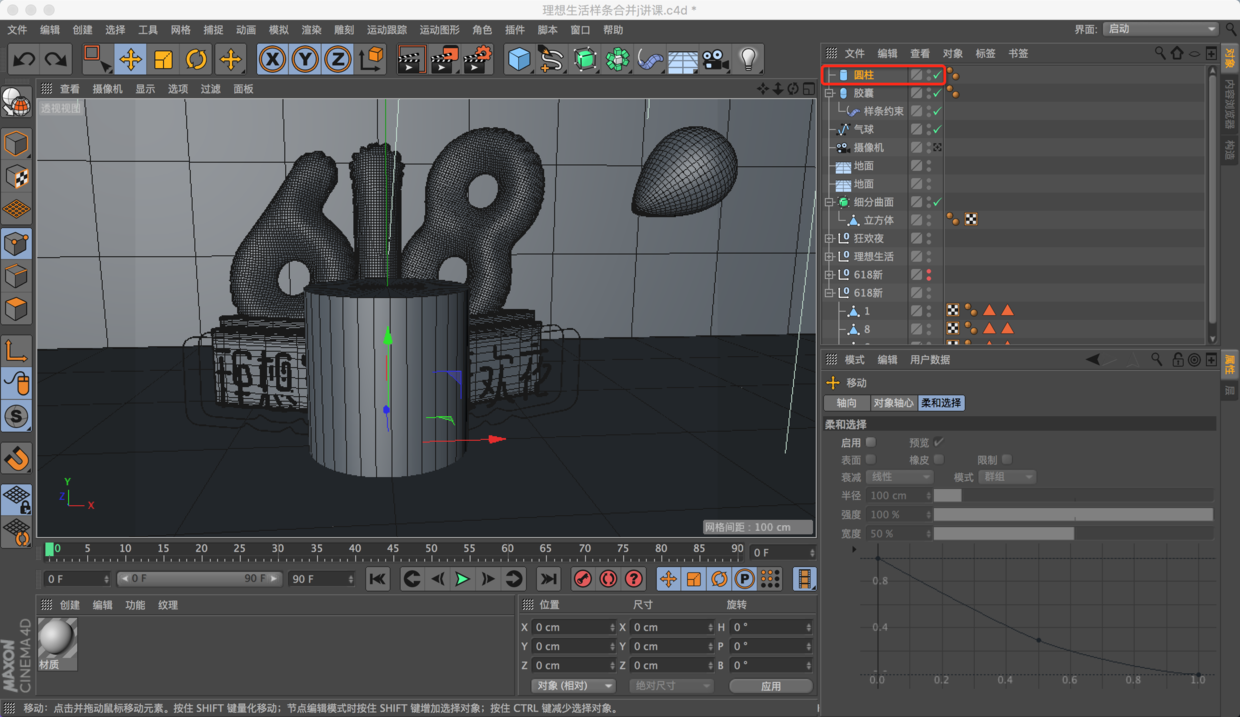Open render to picture viewer
1240x717 pixels.
(x=443, y=59)
